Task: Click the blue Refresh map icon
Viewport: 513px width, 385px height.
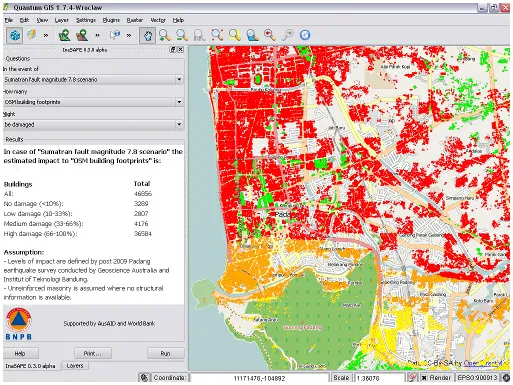Action: click(x=305, y=35)
